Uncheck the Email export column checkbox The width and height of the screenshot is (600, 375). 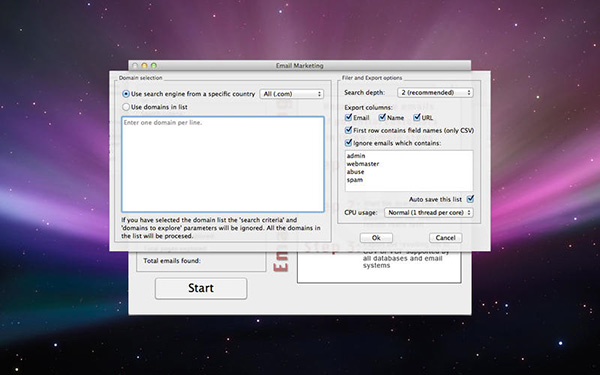[348, 117]
